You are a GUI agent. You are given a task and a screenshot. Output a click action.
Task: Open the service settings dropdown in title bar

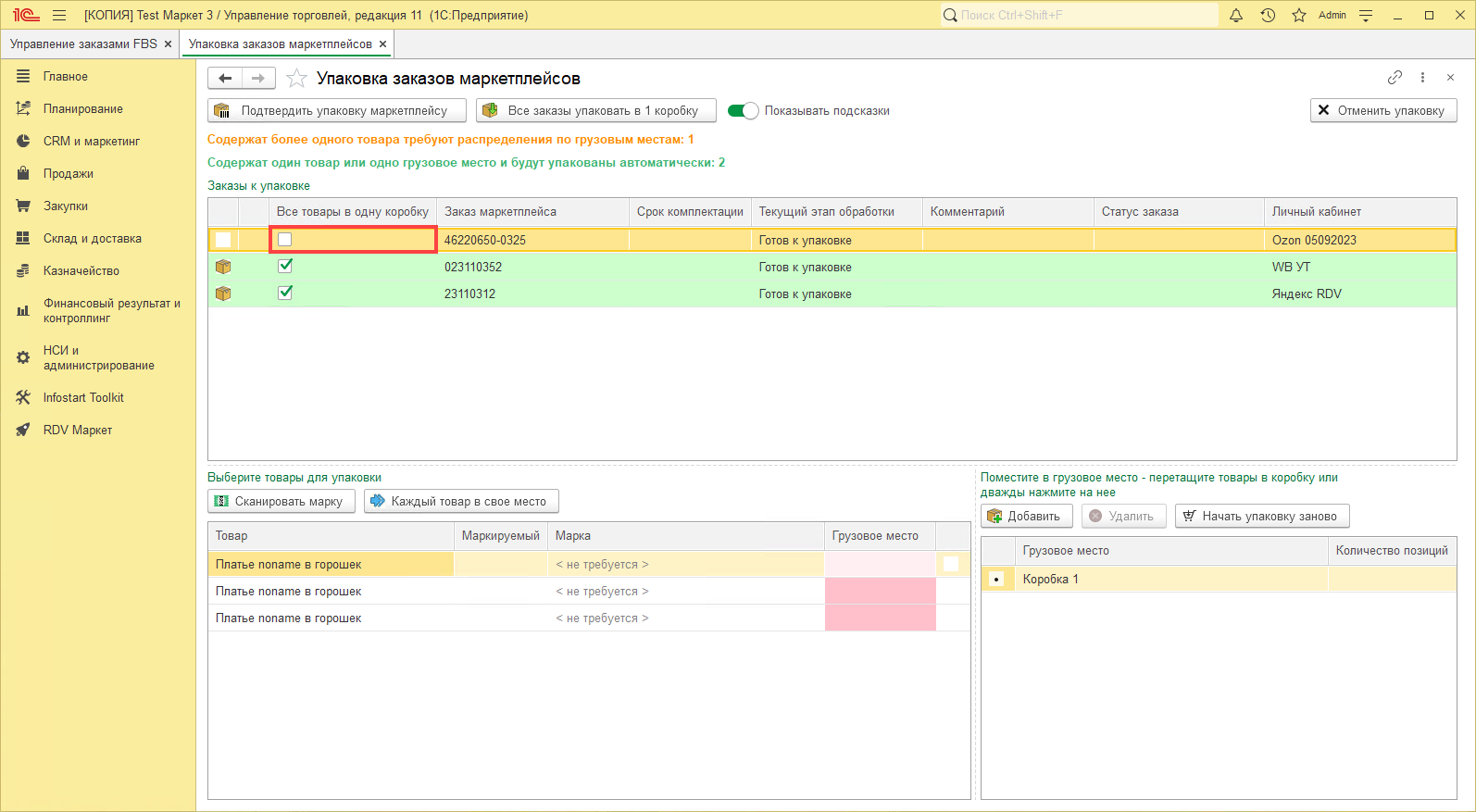(x=1366, y=15)
